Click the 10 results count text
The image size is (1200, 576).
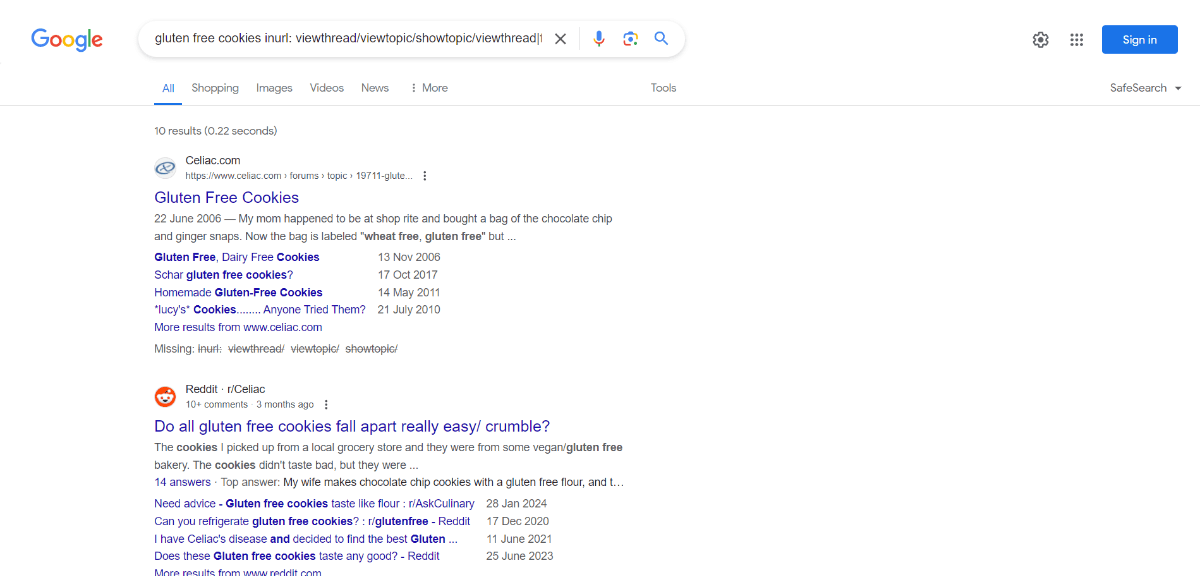(215, 130)
